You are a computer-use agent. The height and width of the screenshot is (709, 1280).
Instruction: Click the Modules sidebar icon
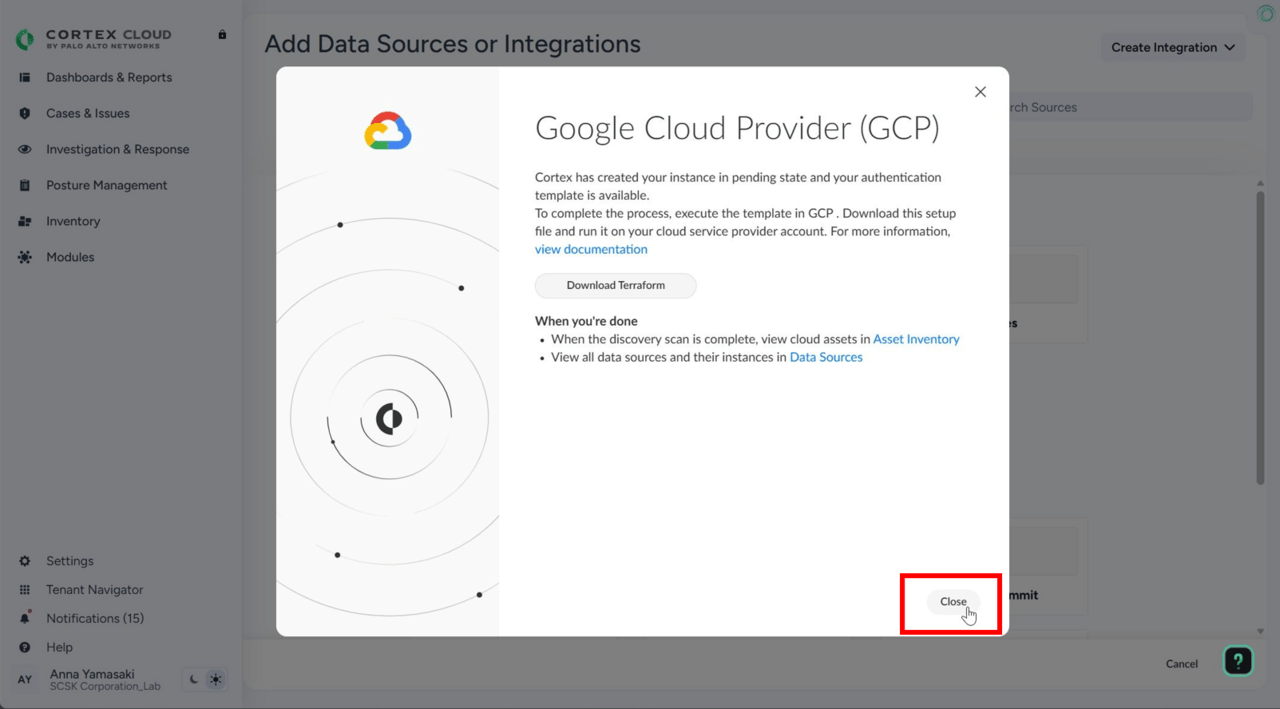(25, 257)
